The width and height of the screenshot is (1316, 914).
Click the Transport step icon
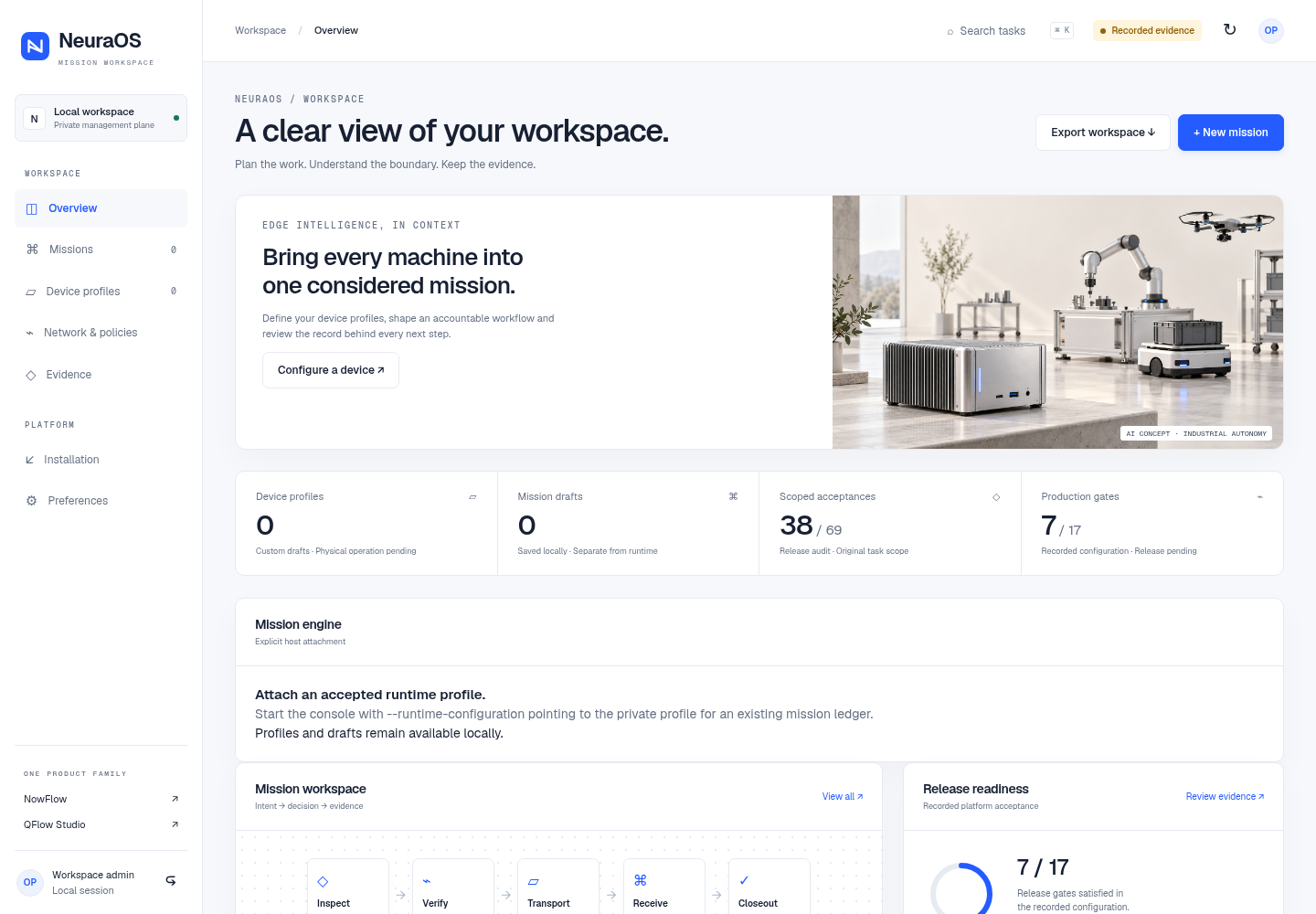pyautogui.click(x=534, y=881)
